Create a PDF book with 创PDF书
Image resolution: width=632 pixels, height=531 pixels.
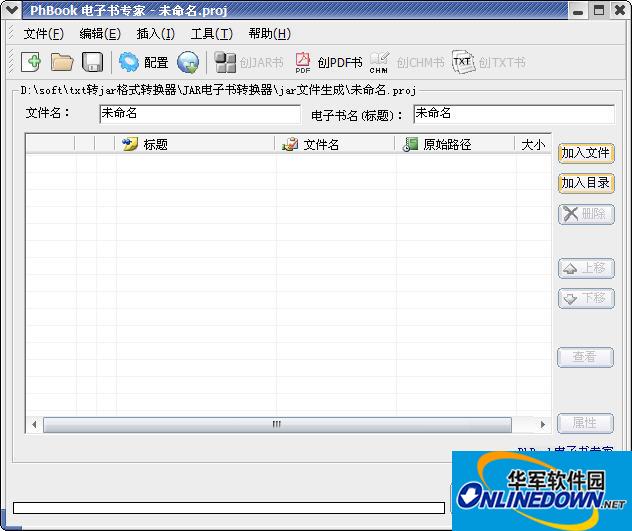pyautogui.click(x=328, y=63)
